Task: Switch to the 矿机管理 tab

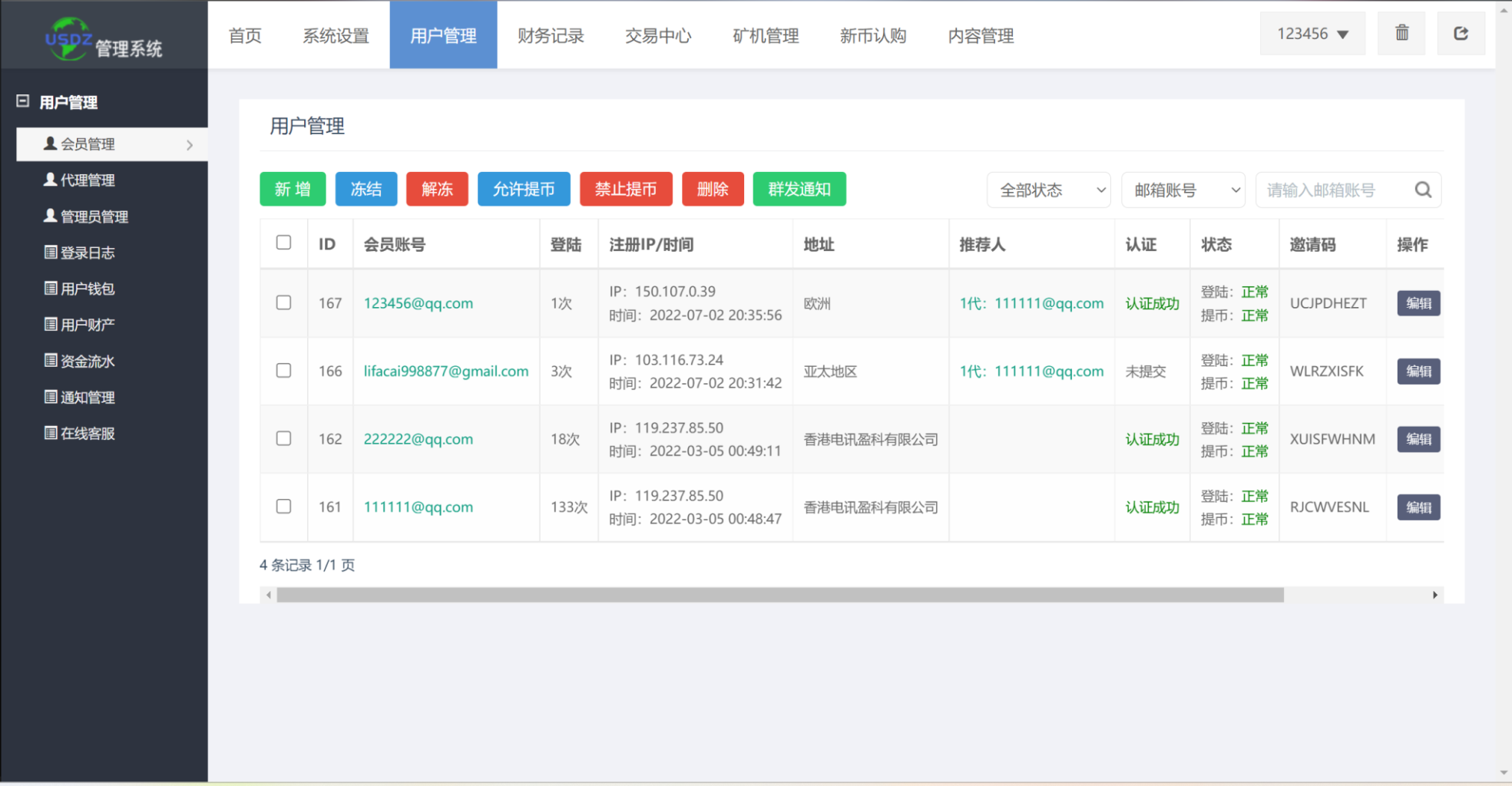Action: [x=765, y=35]
